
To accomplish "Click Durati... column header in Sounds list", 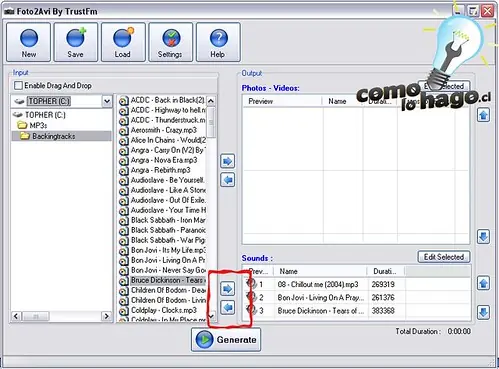I will (x=385, y=271).
